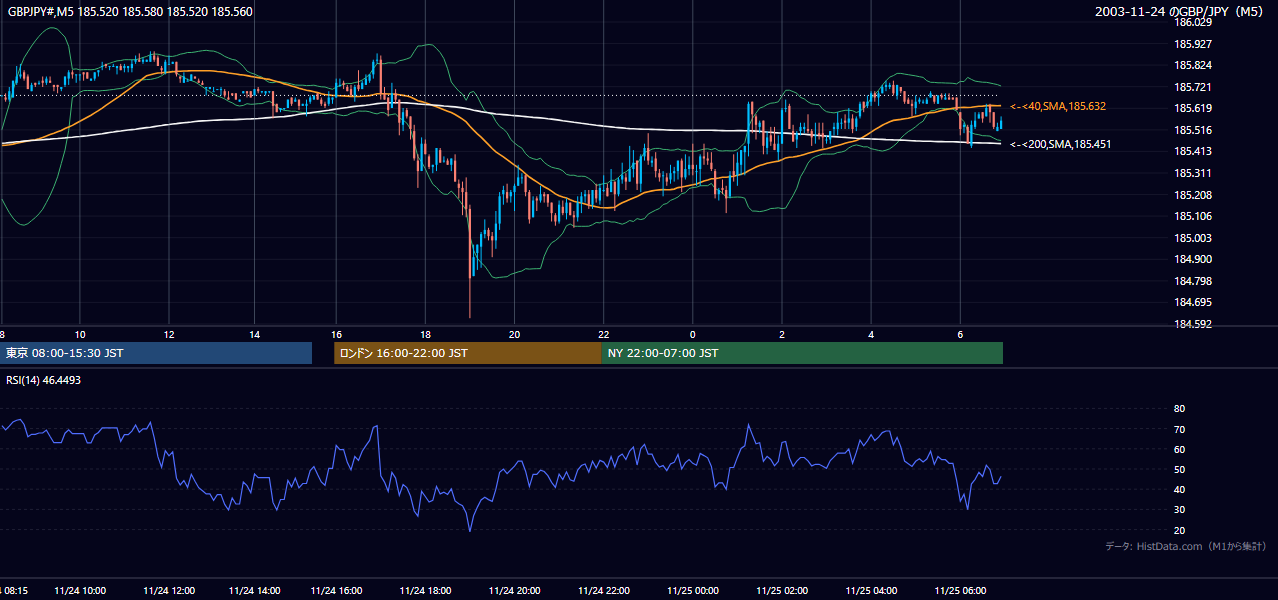1278x600 pixels.
Task: Click the RSI 30 level label
Action: [x=1180, y=510]
